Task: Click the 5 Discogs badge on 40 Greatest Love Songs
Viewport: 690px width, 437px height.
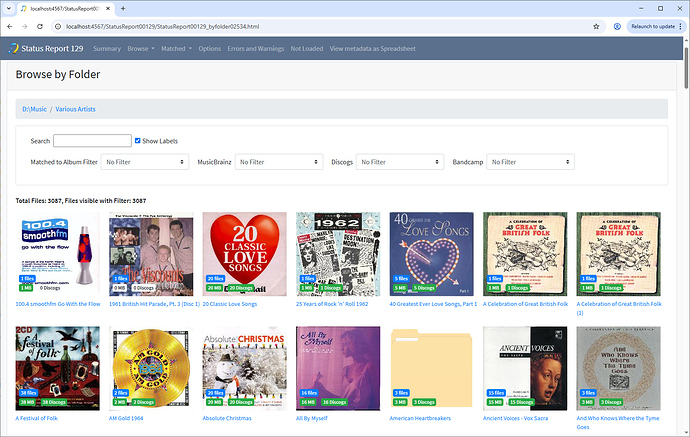Action: 424,288
